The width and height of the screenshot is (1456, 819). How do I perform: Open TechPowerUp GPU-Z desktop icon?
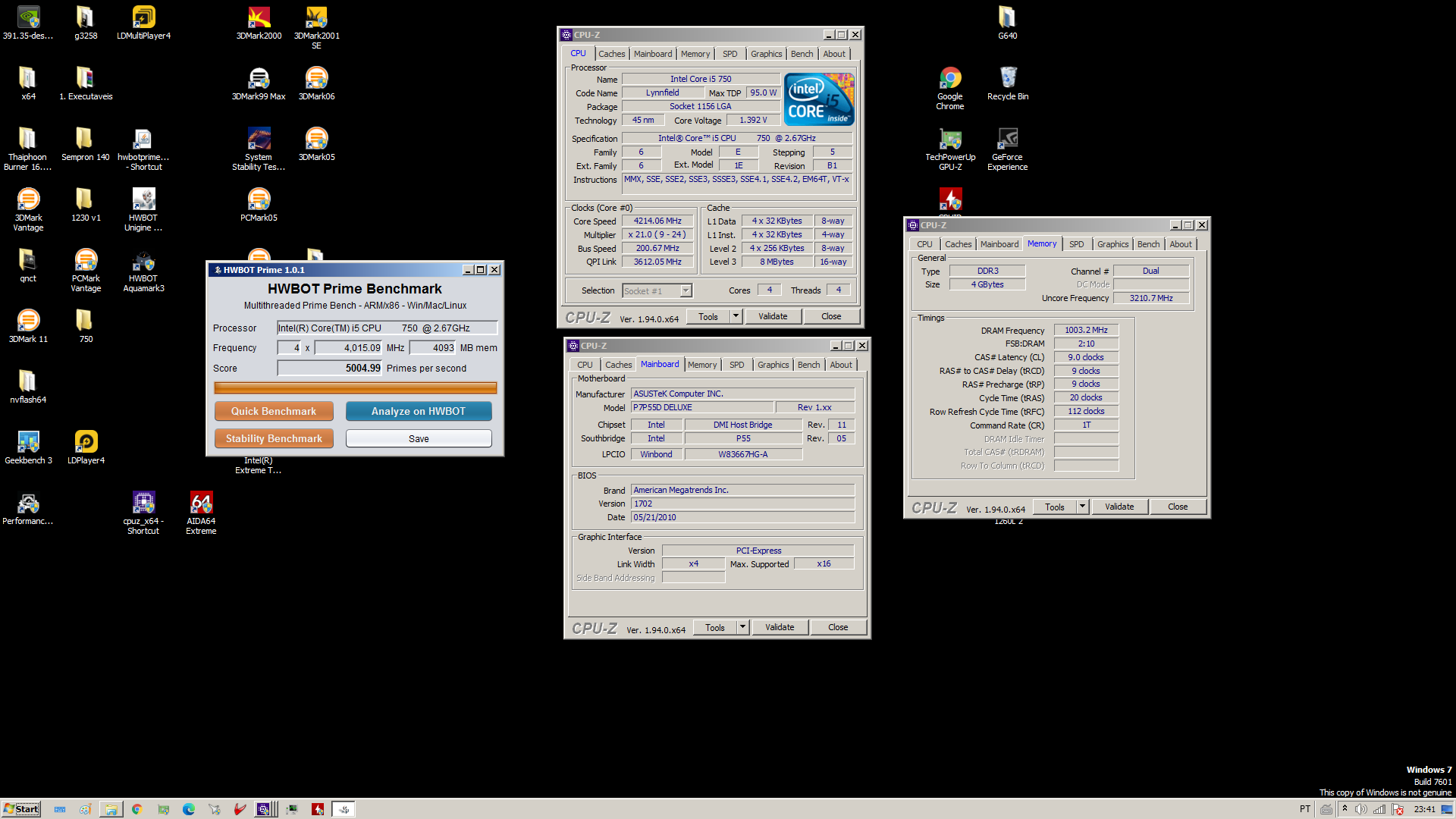[950, 149]
